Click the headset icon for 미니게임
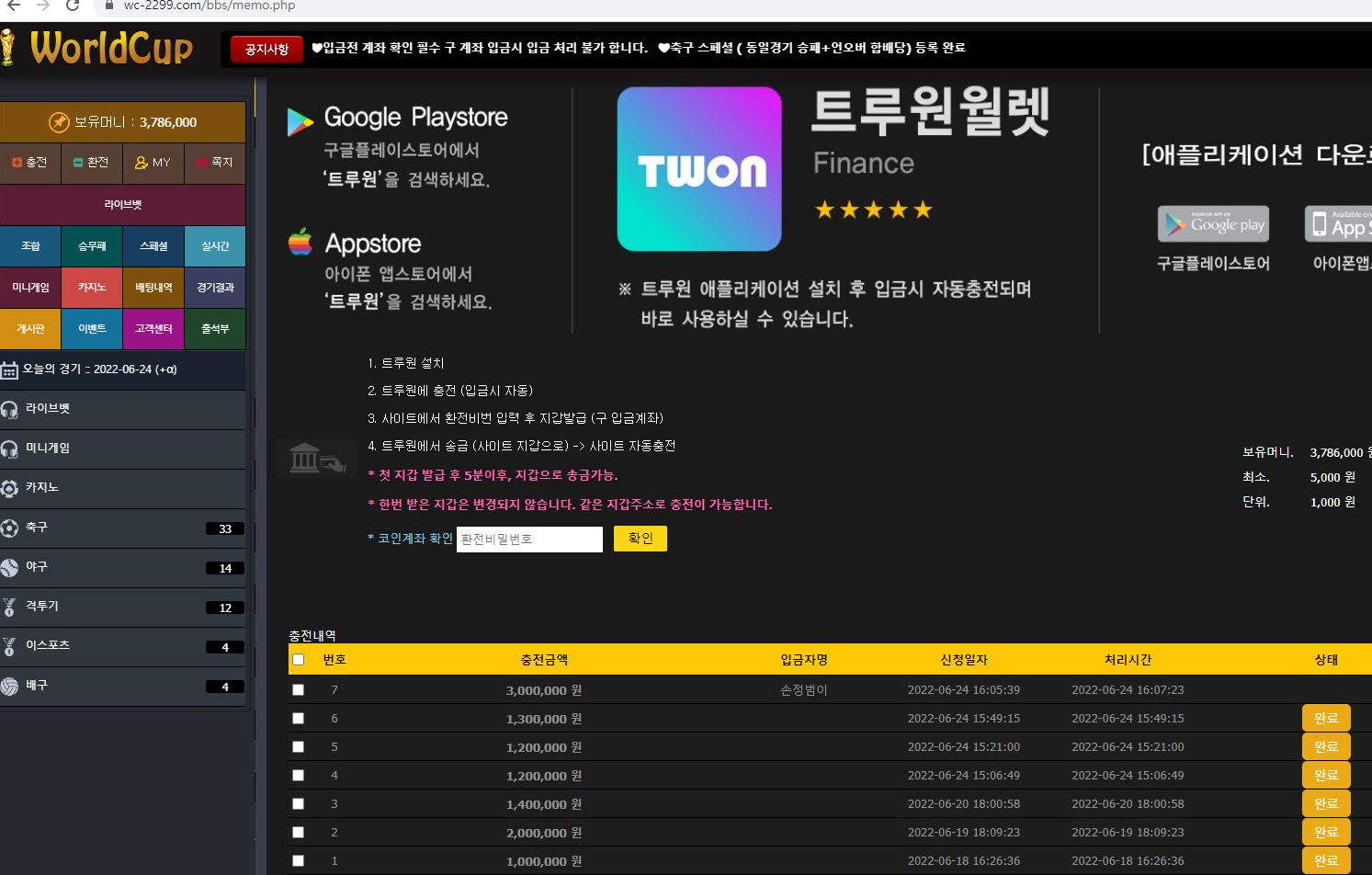The width and height of the screenshot is (1372, 875). pos(9,449)
